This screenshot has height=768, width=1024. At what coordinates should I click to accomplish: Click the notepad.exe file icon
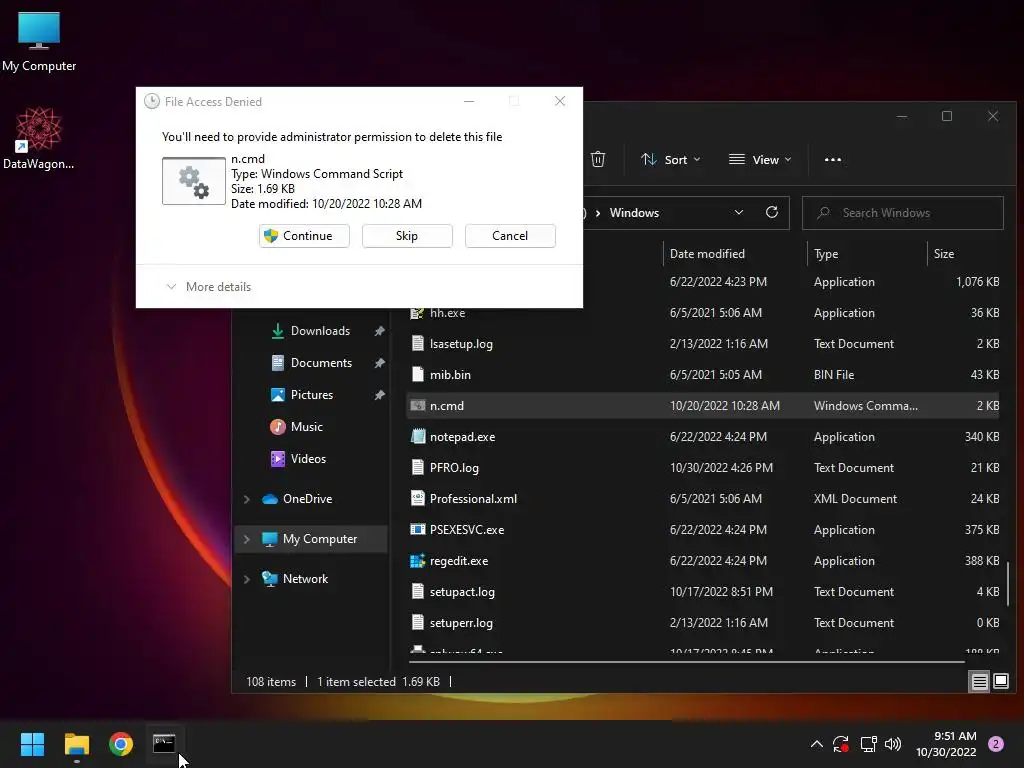(417, 436)
